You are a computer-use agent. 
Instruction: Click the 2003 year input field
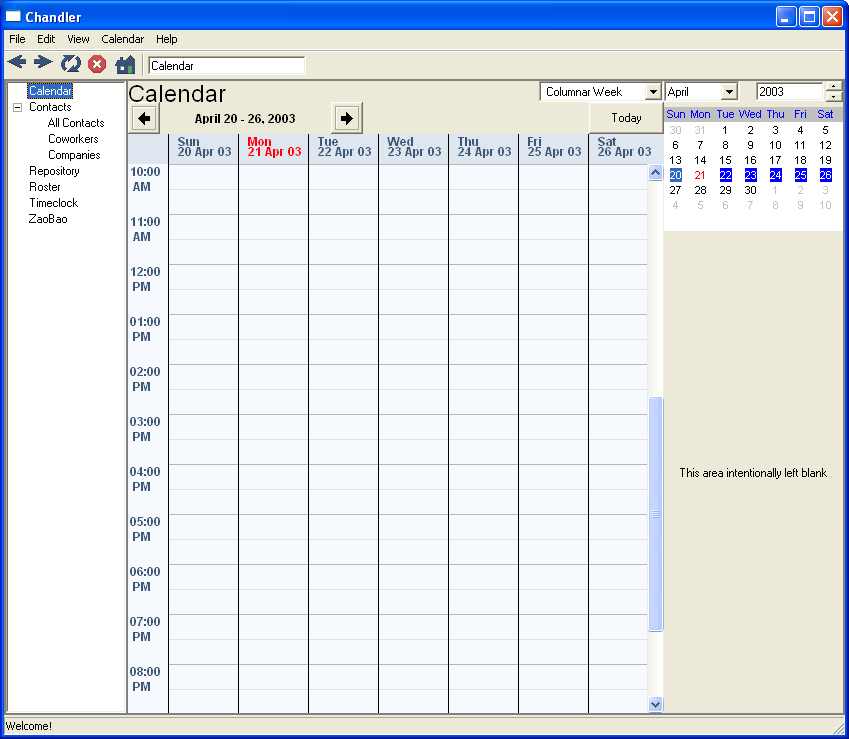click(x=791, y=92)
